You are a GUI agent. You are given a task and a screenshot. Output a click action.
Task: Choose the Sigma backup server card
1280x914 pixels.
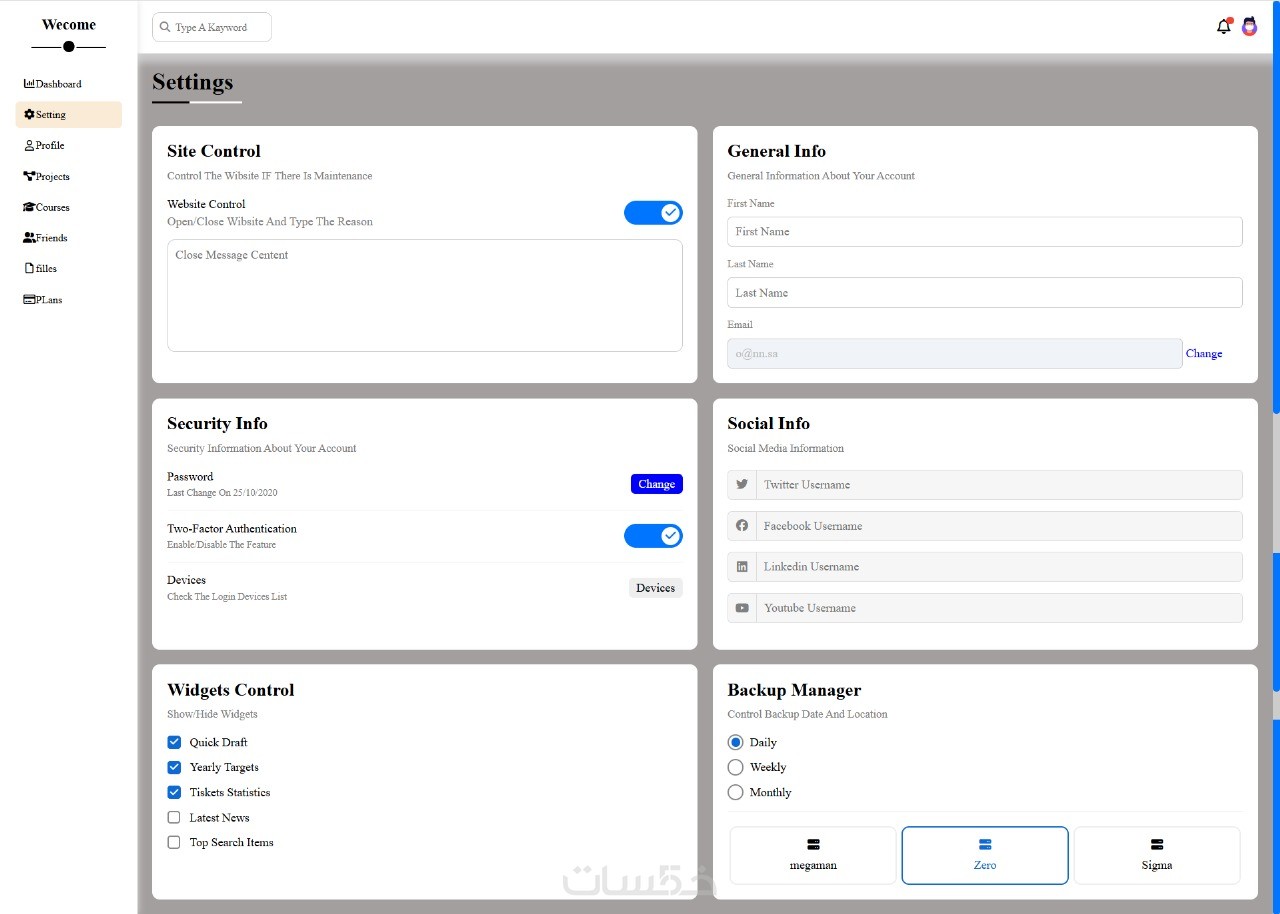[x=1157, y=855]
